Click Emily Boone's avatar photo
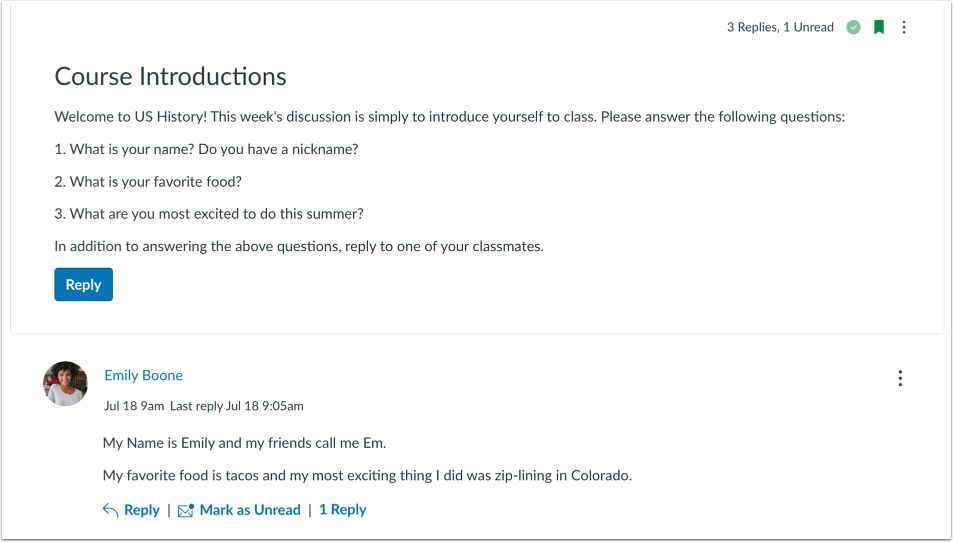Image resolution: width=953 pixels, height=542 pixels. pyautogui.click(x=65, y=383)
